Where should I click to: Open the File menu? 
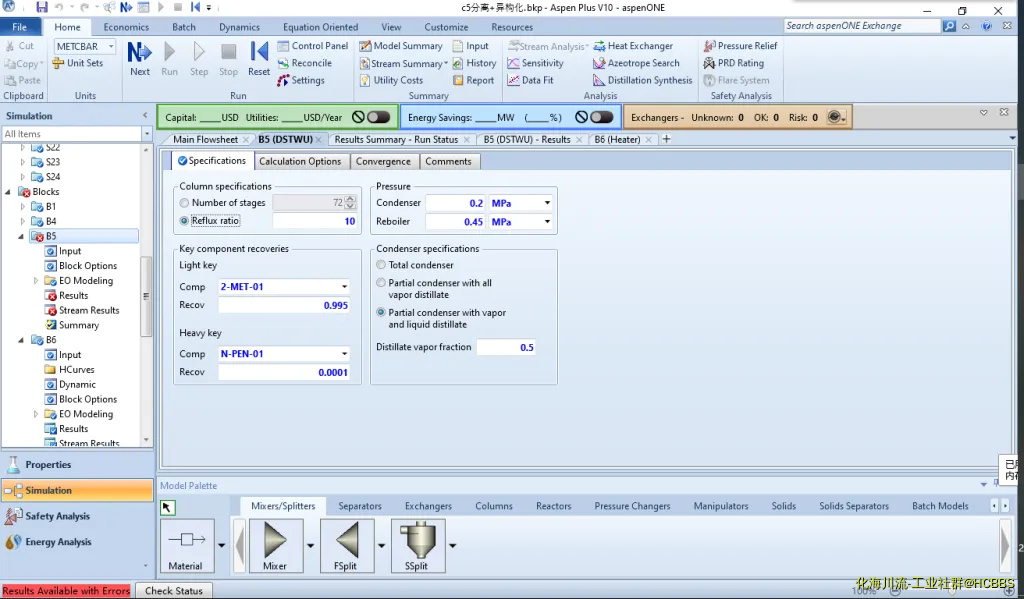(20, 27)
